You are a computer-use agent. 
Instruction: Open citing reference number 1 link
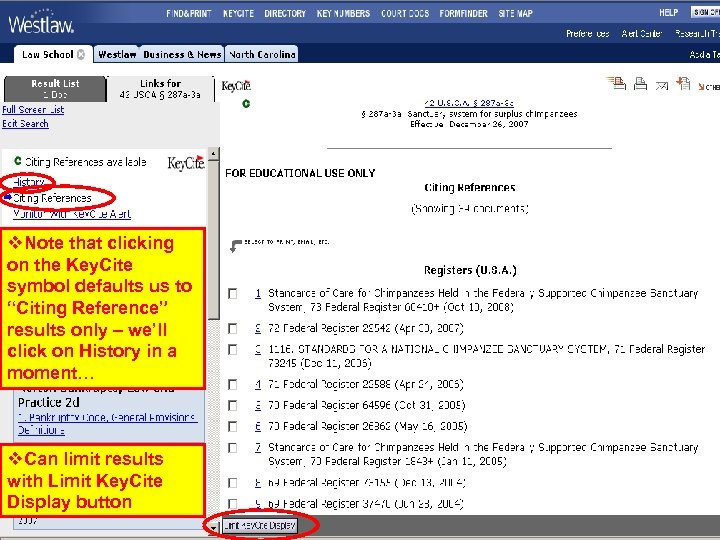(258, 293)
